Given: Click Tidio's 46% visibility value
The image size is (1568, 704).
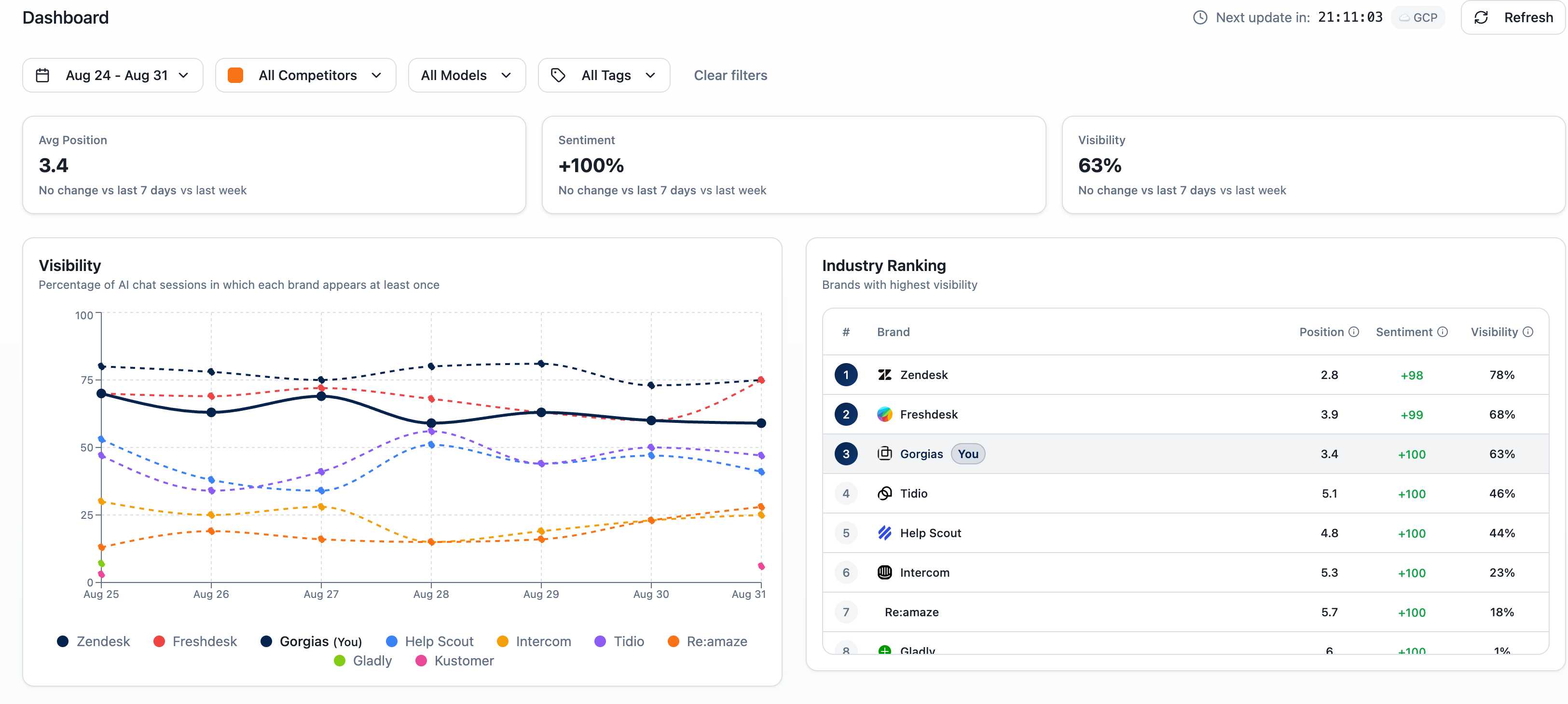Looking at the screenshot, I should point(1501,493).
